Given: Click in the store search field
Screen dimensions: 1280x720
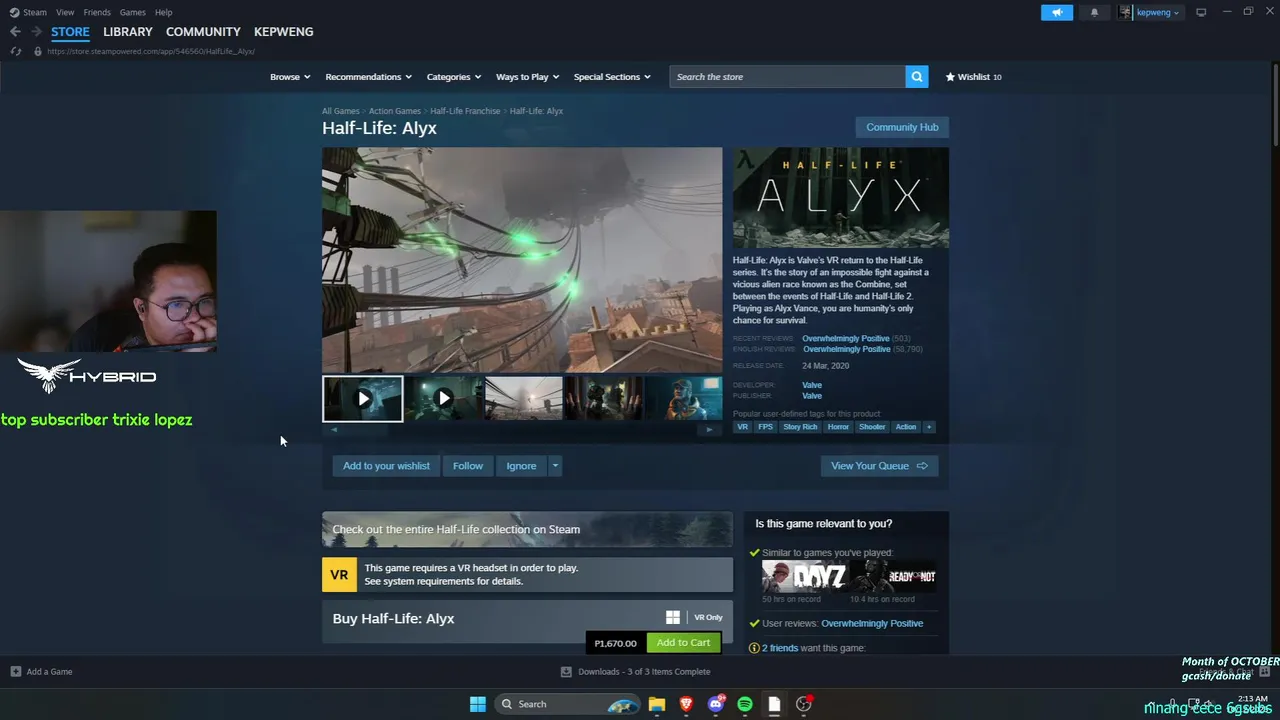Looking at the screenshot, I should (x=788, y=77).
